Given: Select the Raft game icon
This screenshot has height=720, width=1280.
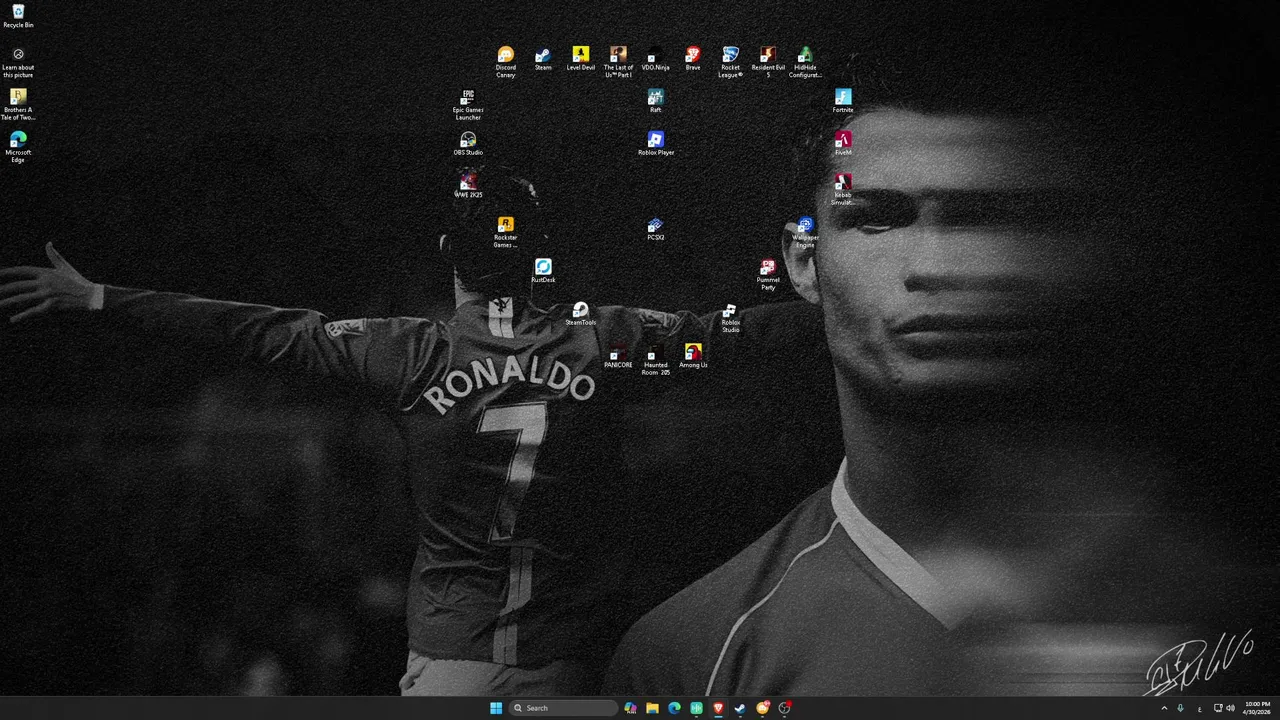Looking at the screenshot, I should click(656, 101).
